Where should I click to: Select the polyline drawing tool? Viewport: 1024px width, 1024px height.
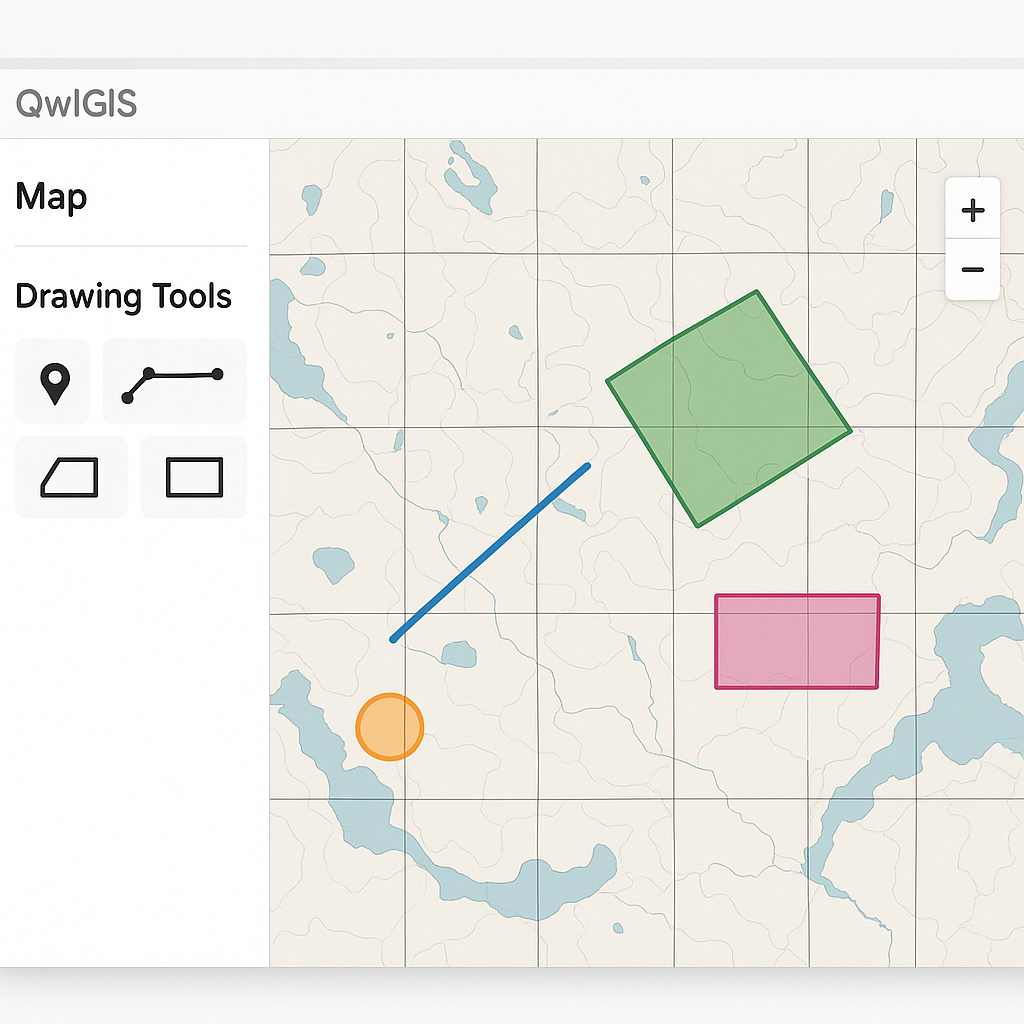click(x=173, y=383)
